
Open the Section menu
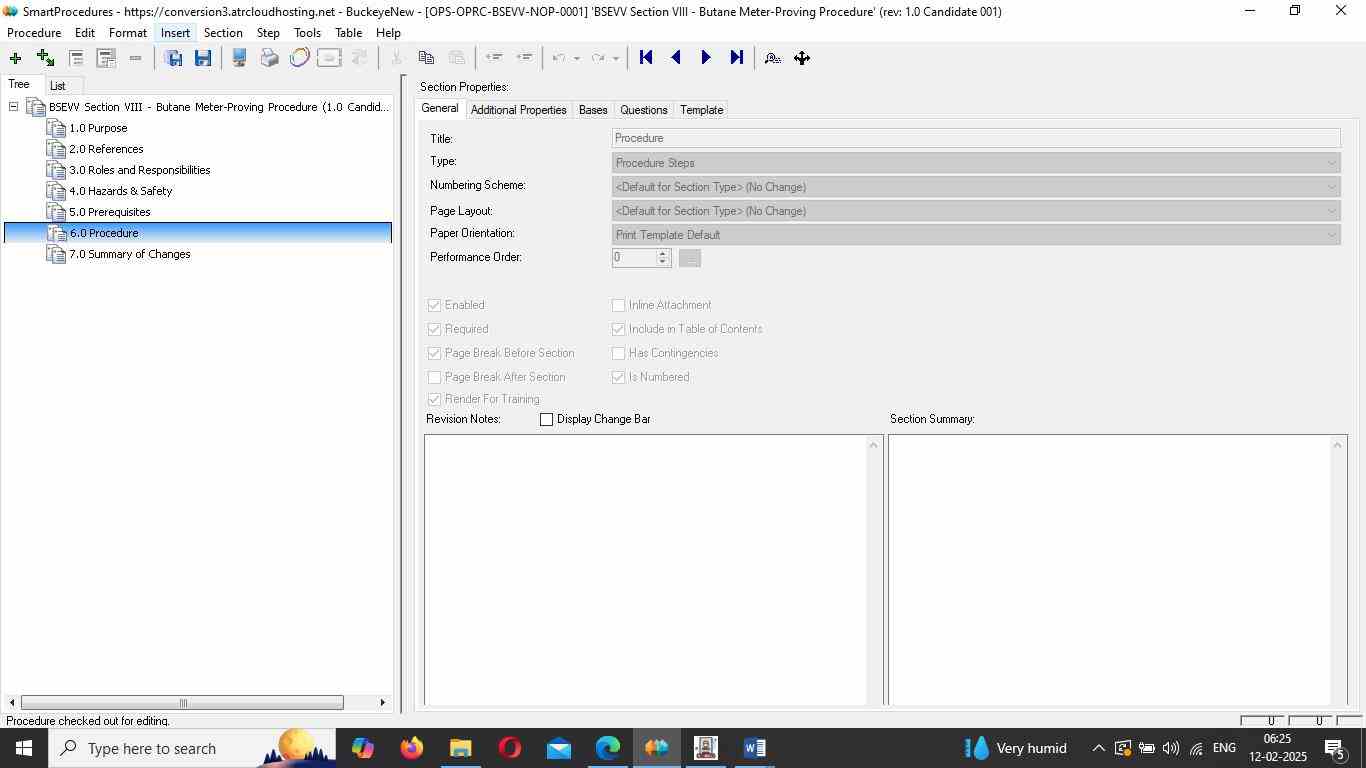(x=223, y=33)
